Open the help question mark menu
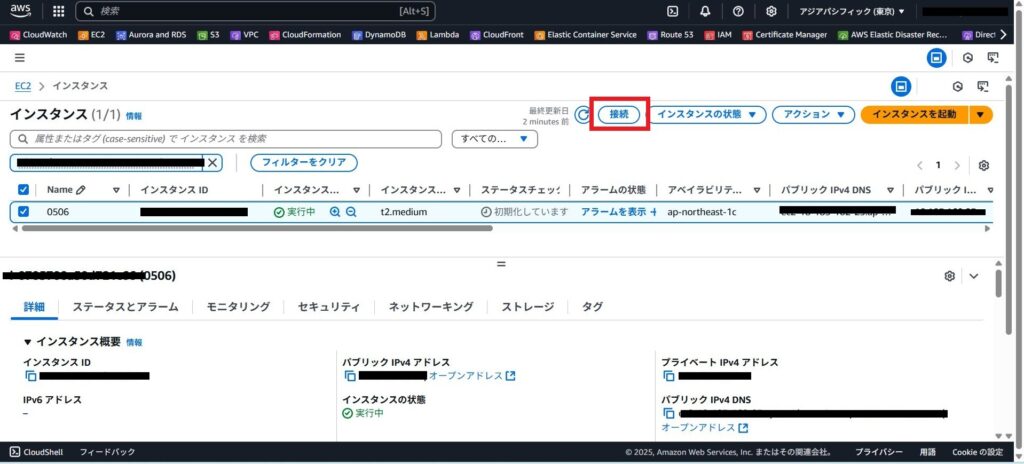The height and width of the screenshot is (464, 1024). tap(738, 11)
